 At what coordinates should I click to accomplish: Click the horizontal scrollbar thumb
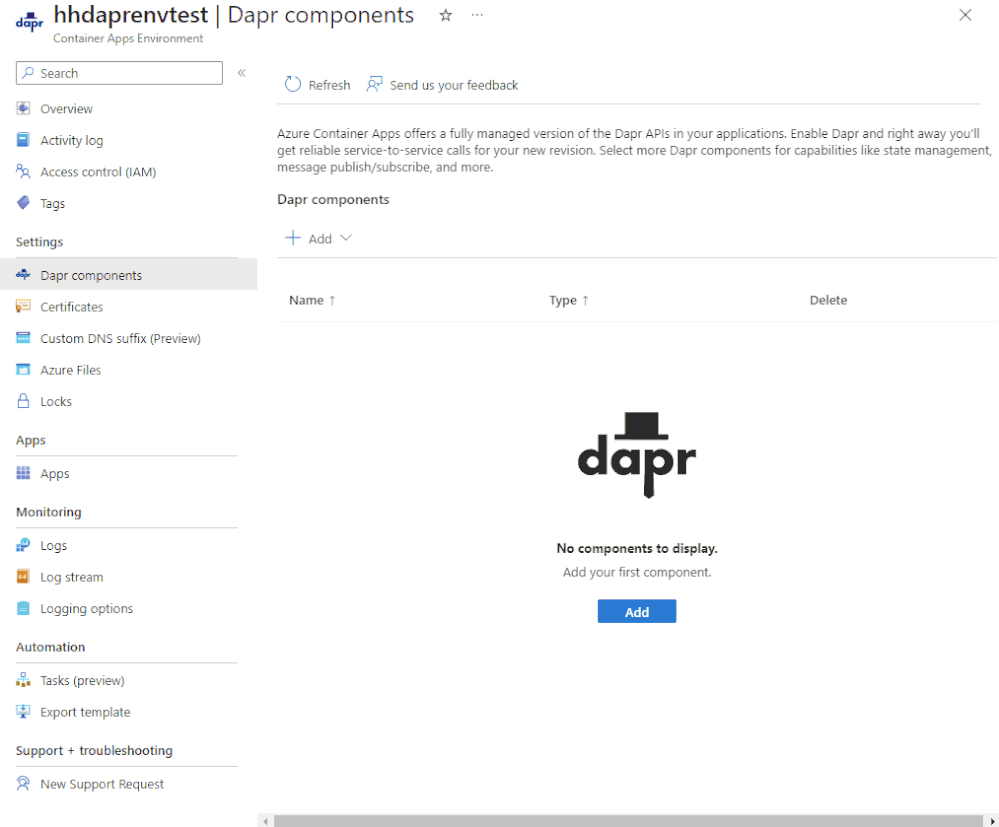pyautogui.click(x=628, y=821)
